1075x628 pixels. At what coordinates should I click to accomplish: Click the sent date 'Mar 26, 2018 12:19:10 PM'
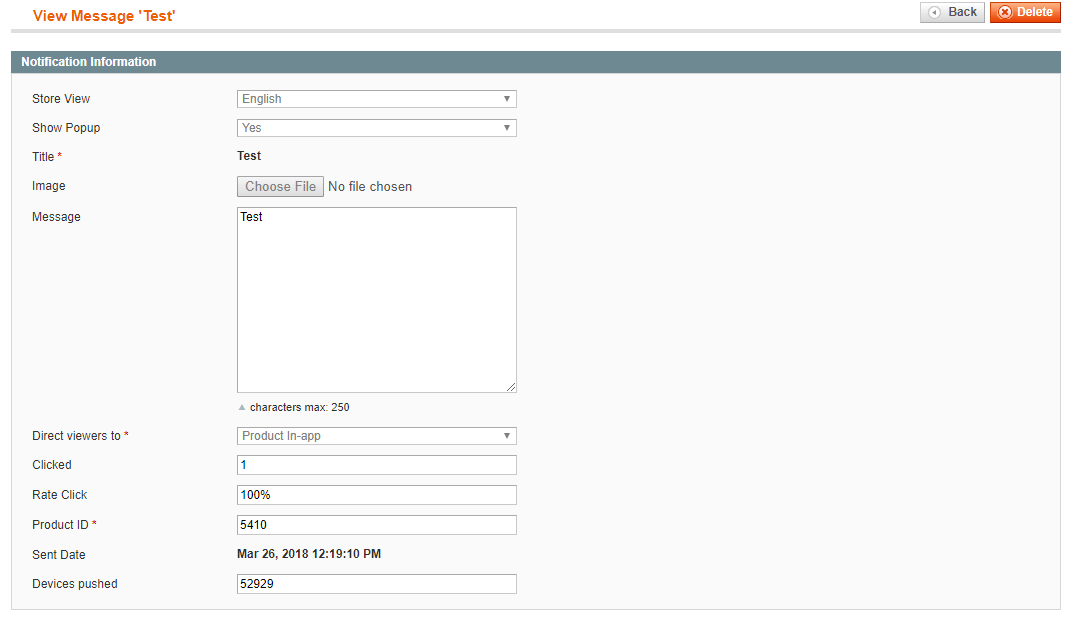point(309,554)
